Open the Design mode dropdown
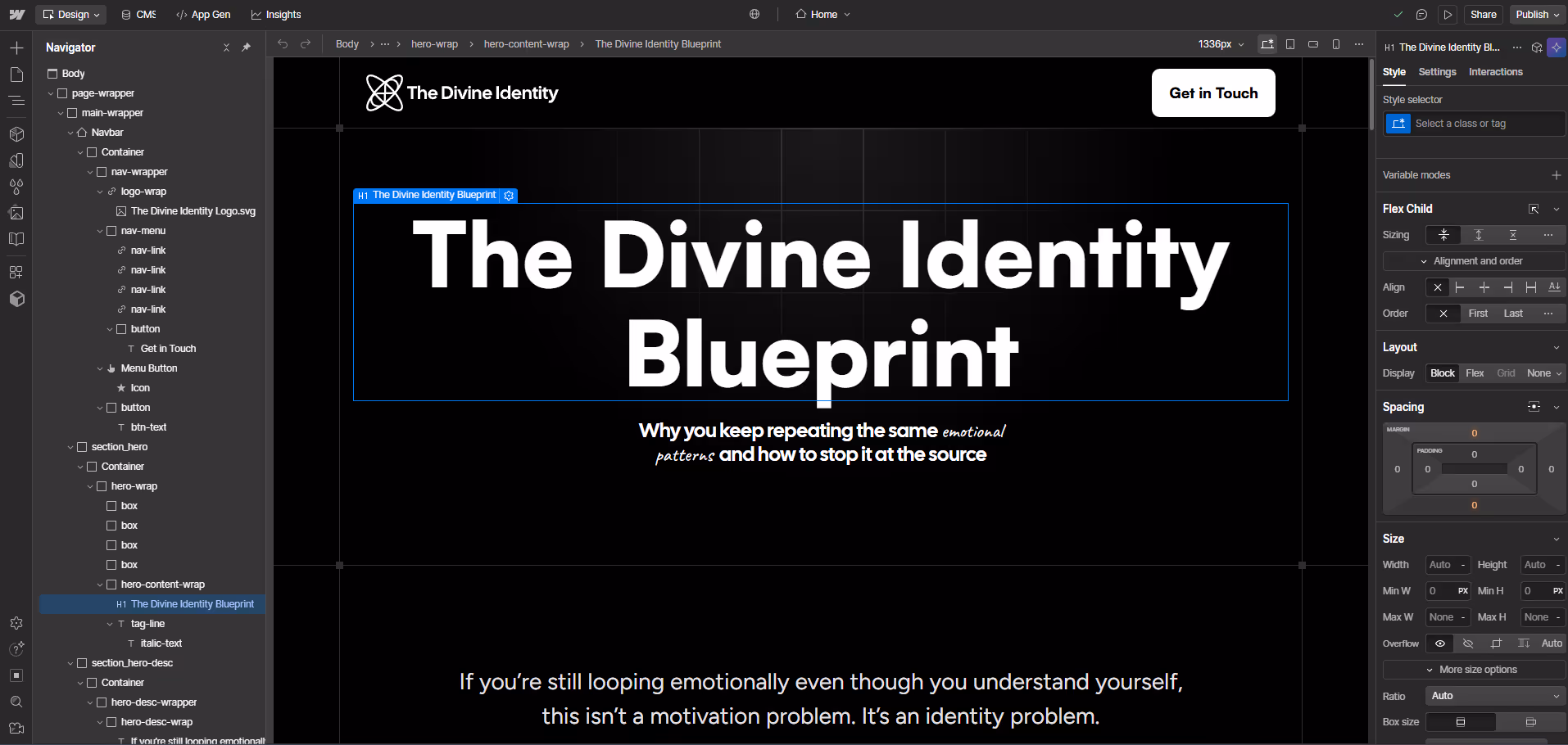The image size is (1568, 745). coord(71,15)
